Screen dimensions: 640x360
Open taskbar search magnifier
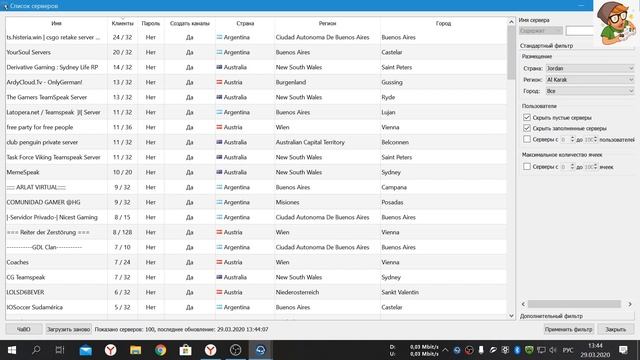[x=36, y=350]
